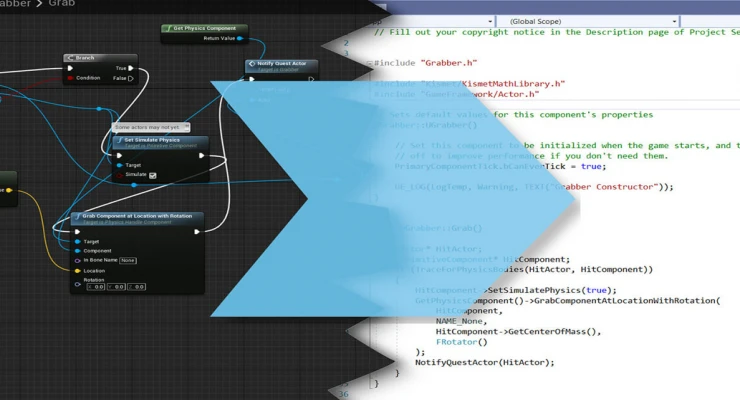Click the diamond icon on Notify Quest Actor header

pos(252,63)
